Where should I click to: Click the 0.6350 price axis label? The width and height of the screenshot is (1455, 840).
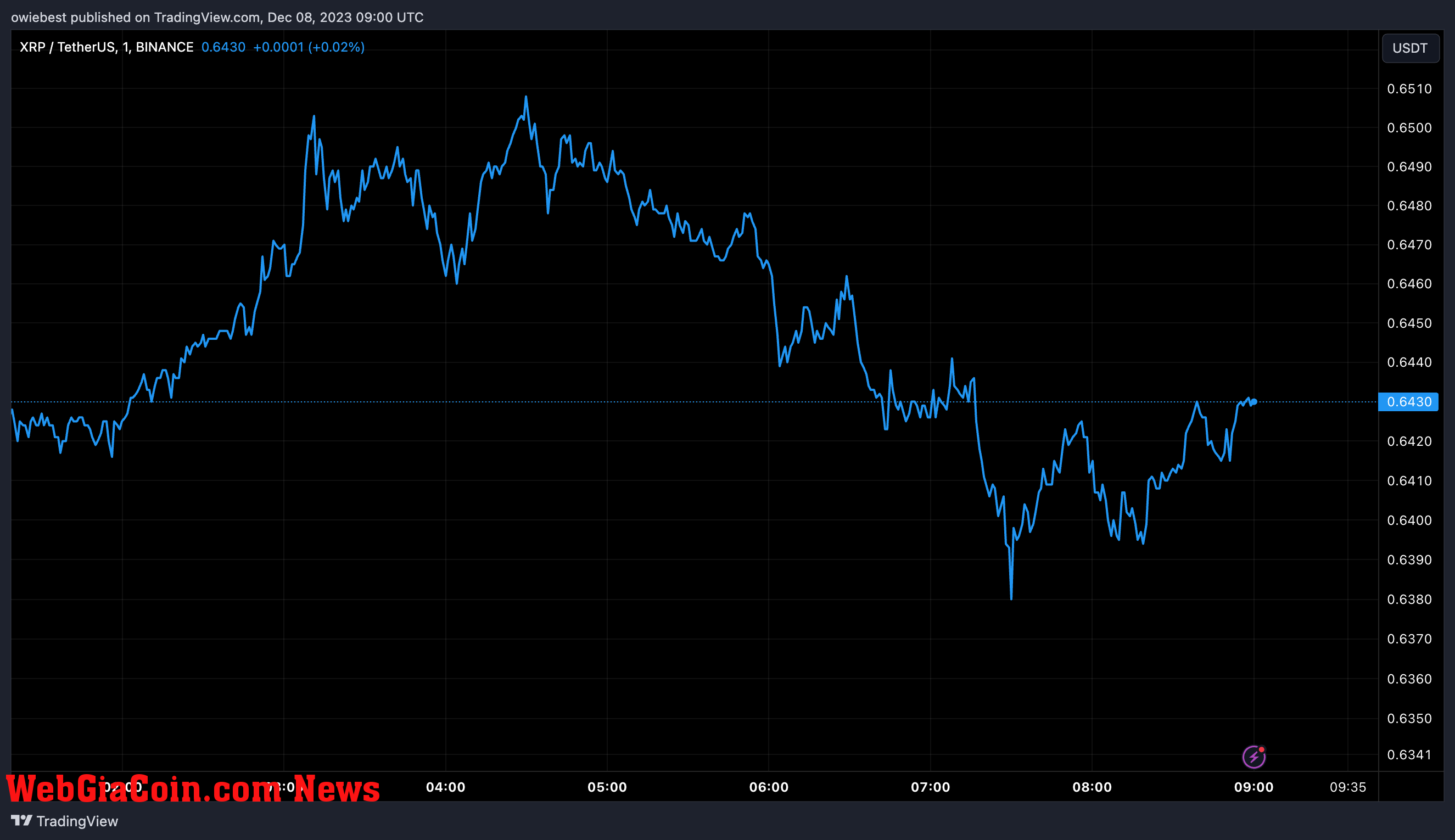pos(1409,719)
